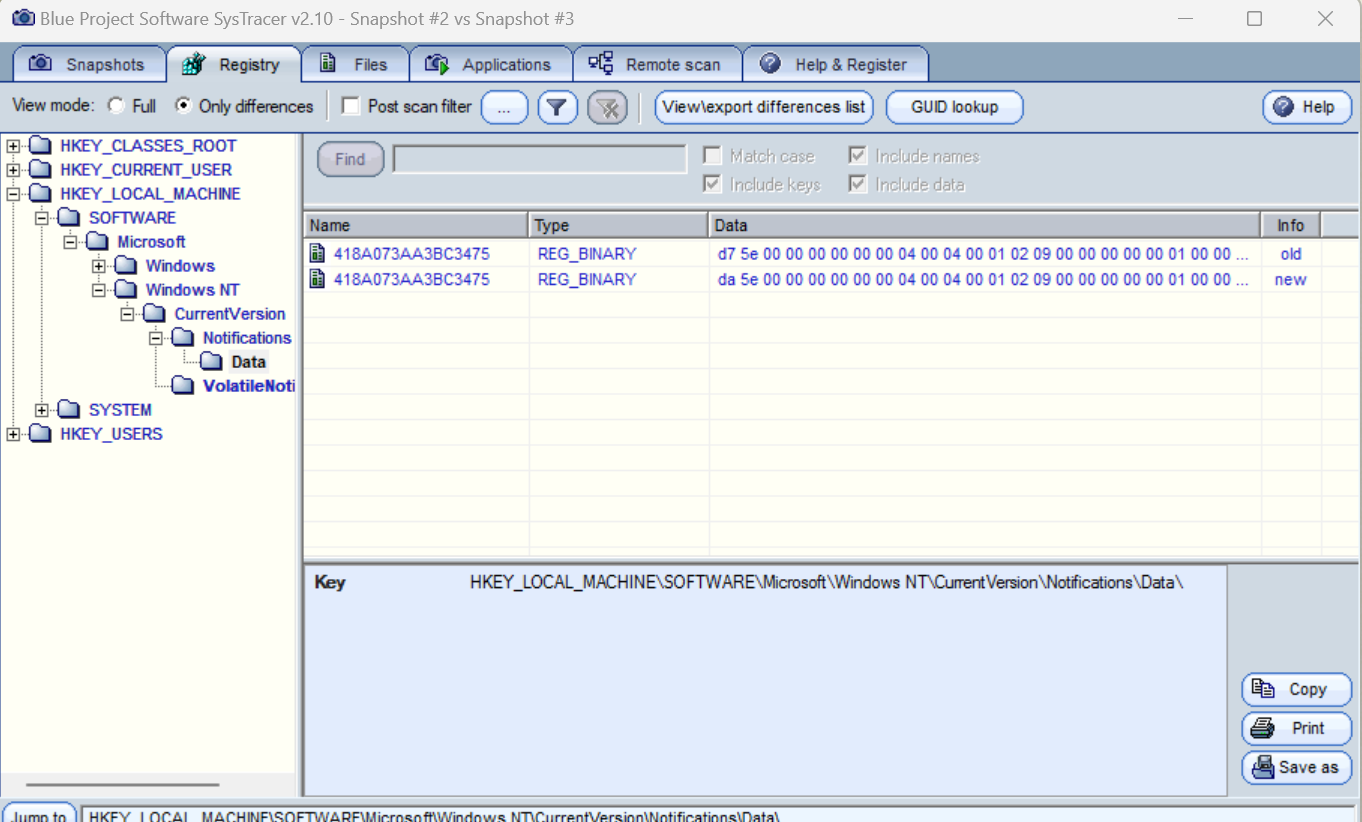
Task: Click the funnel filter icon button
Action: [558, 107]
